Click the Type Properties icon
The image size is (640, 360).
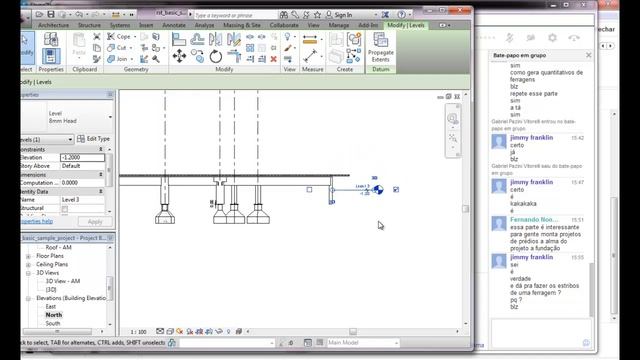tap(51, 39)
